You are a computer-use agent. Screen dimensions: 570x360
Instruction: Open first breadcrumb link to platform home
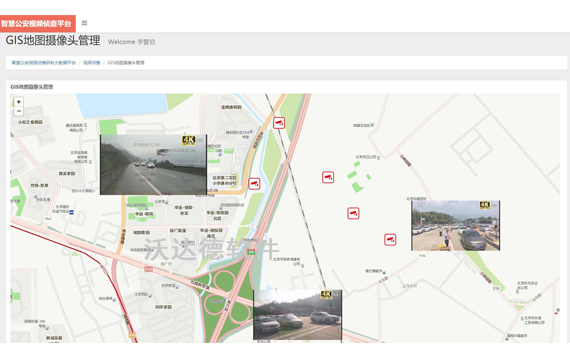coord(44,63)
